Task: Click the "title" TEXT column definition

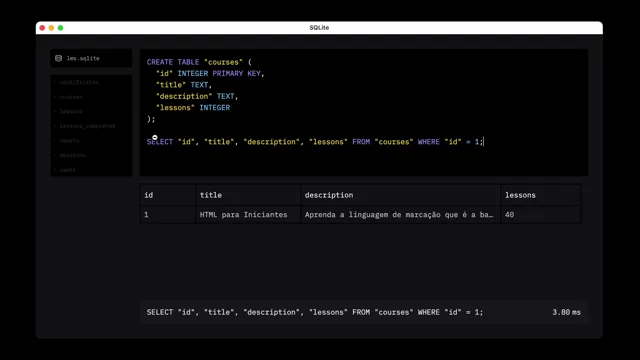Action: [x=184, y=85]
